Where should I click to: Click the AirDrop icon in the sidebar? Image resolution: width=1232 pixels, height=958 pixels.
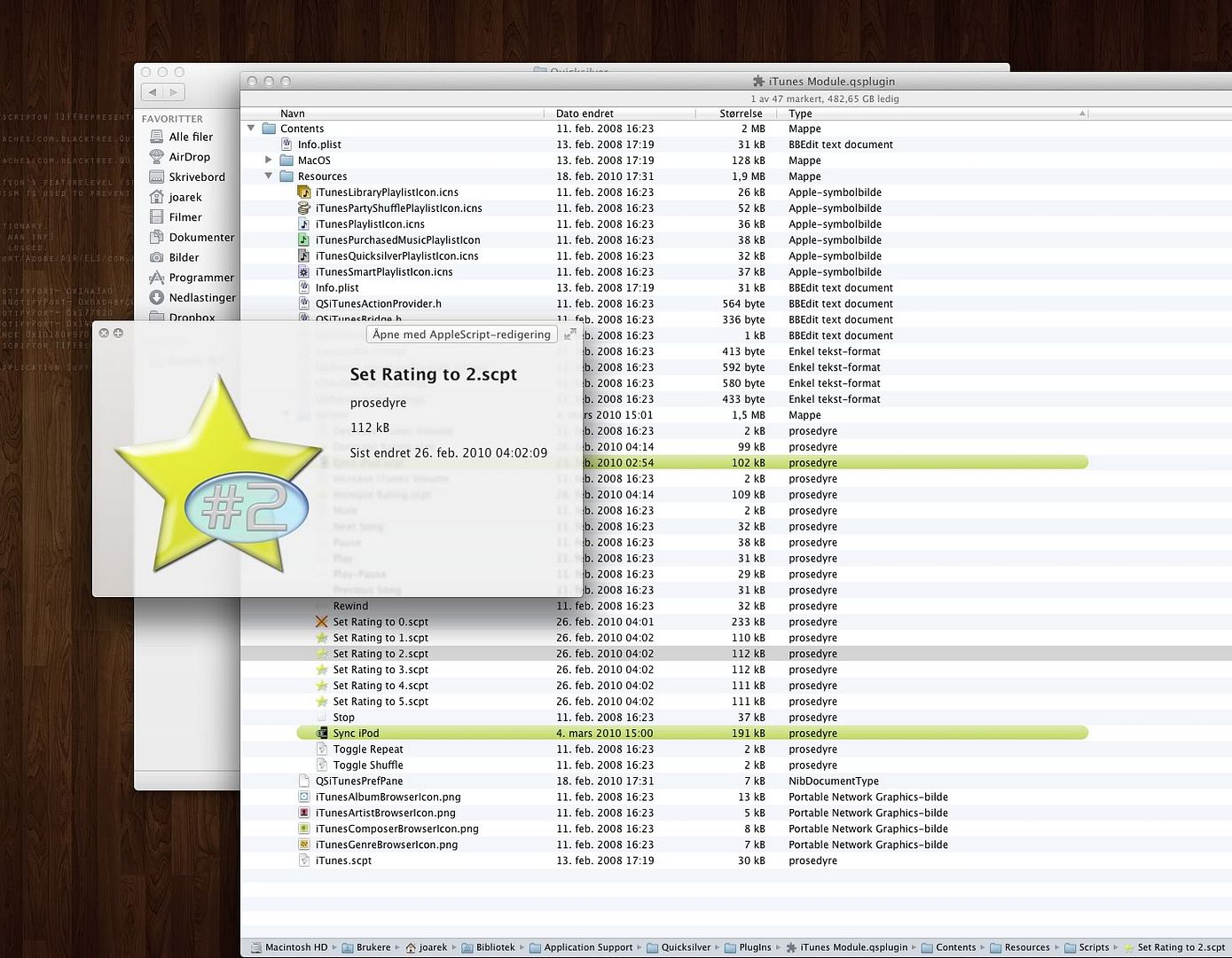tap(157, 157)
